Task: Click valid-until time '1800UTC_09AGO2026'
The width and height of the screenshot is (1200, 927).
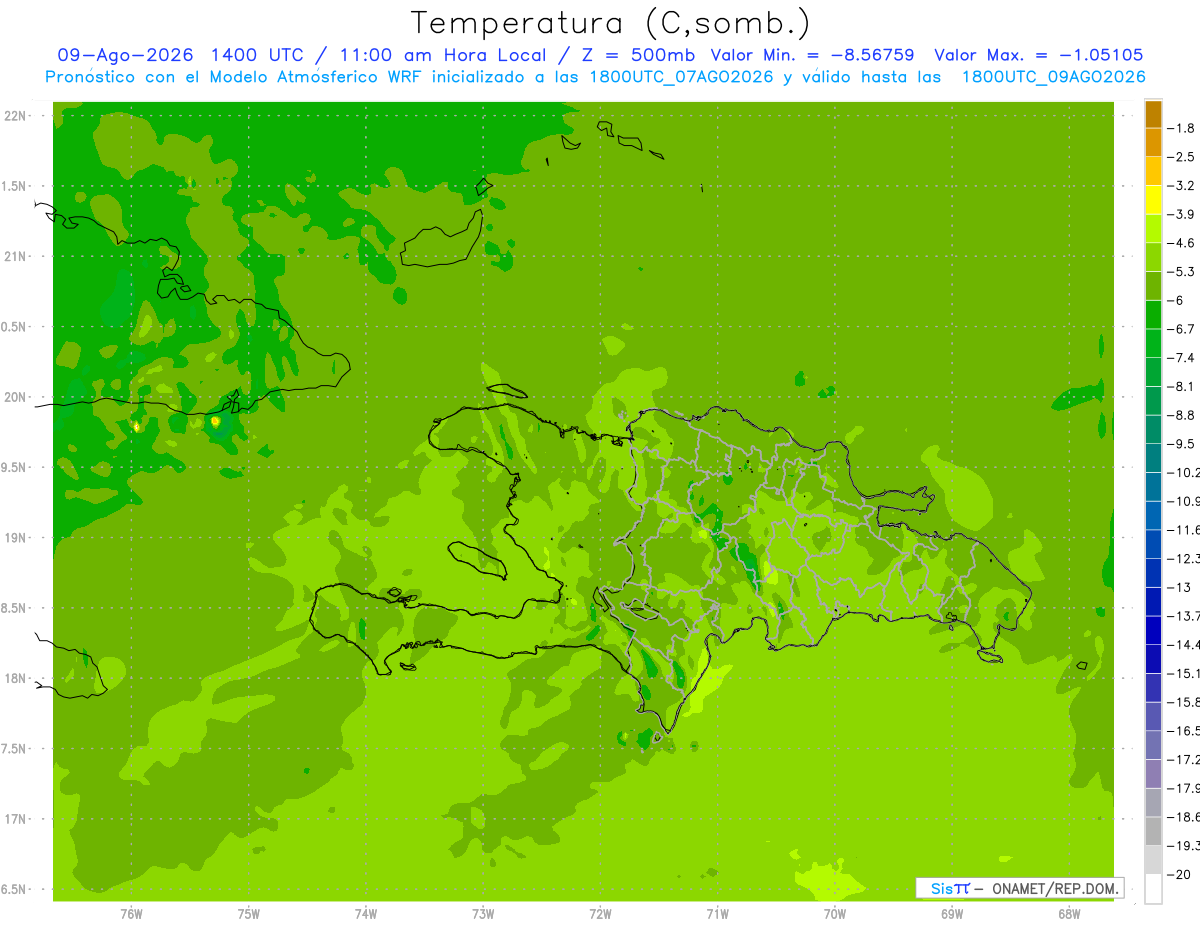Action: (x=1053, y=77)
